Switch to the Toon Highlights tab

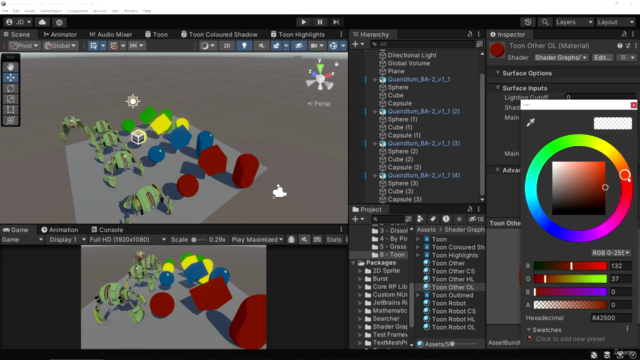(298, 34)
